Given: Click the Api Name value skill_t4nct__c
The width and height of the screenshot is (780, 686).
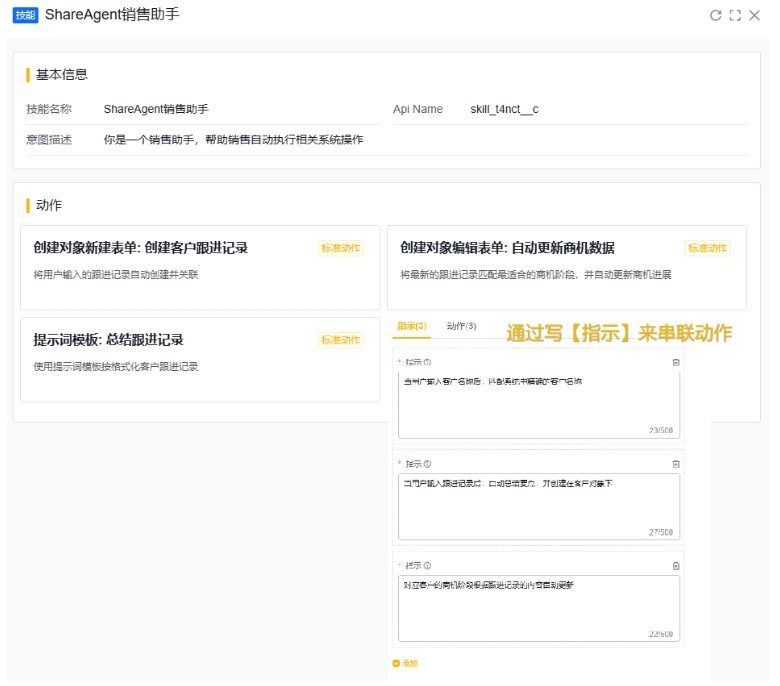Looking at the screenshot, I should tap(504, 109).
